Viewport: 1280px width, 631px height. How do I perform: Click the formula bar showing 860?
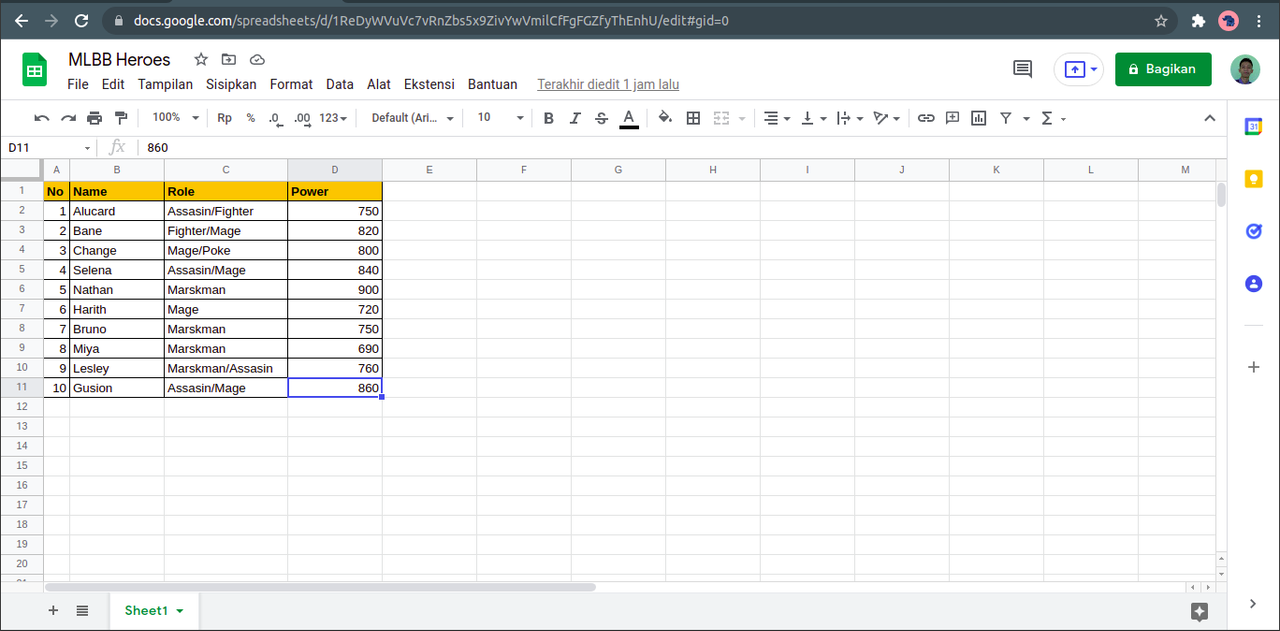[680, 147]
